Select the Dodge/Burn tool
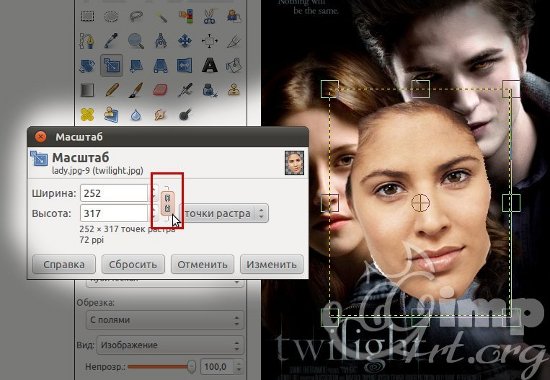The image size is (550, 380). tap(185, 114)
